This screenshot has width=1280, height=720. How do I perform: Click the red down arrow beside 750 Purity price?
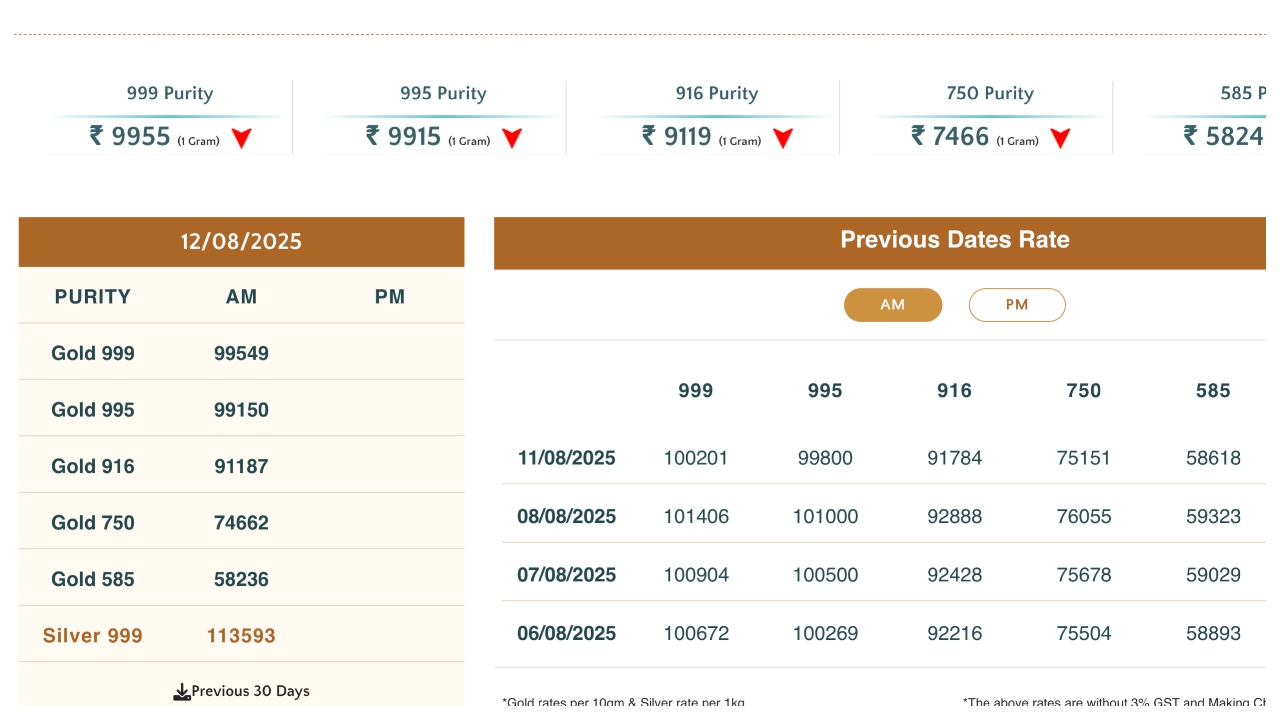tap(1060, 139)
